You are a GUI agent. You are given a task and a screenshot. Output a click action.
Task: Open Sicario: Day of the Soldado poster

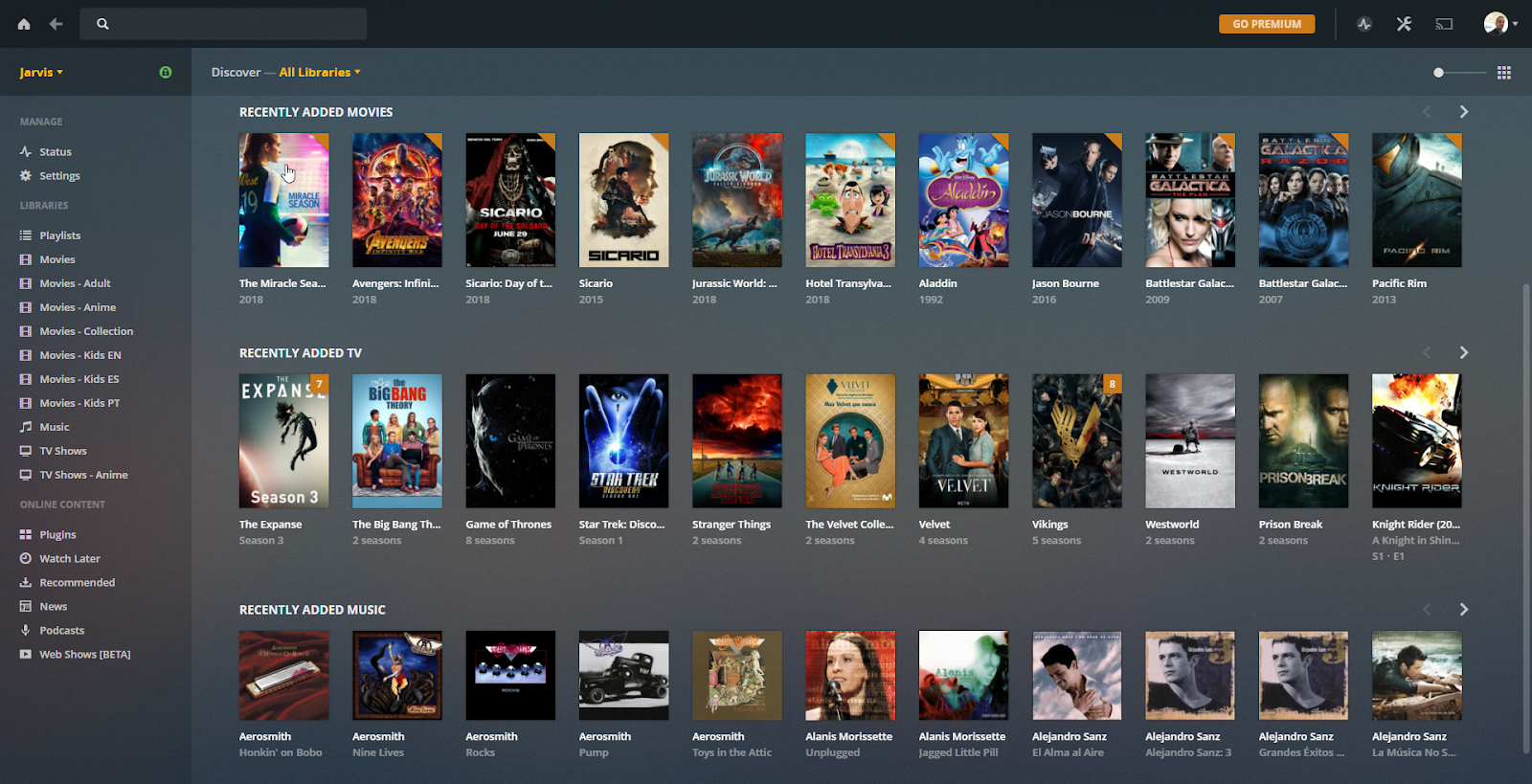pos(510,200)
